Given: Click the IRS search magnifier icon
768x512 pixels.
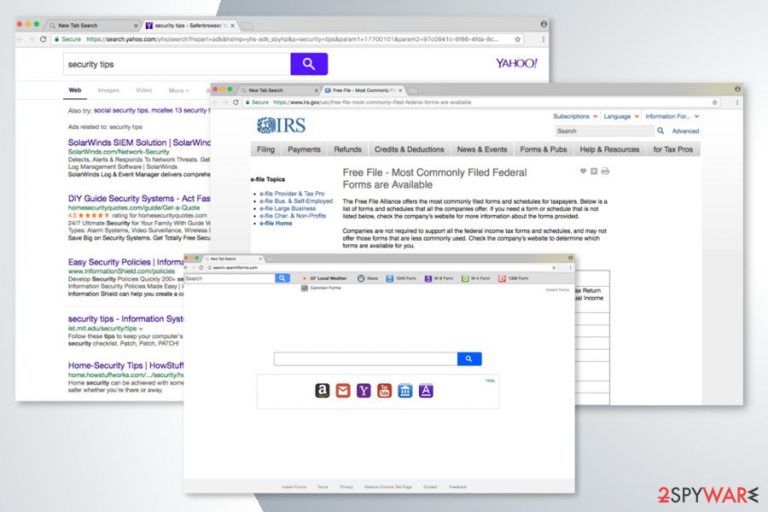Looking at the screenshot, I should click(660, 131).
